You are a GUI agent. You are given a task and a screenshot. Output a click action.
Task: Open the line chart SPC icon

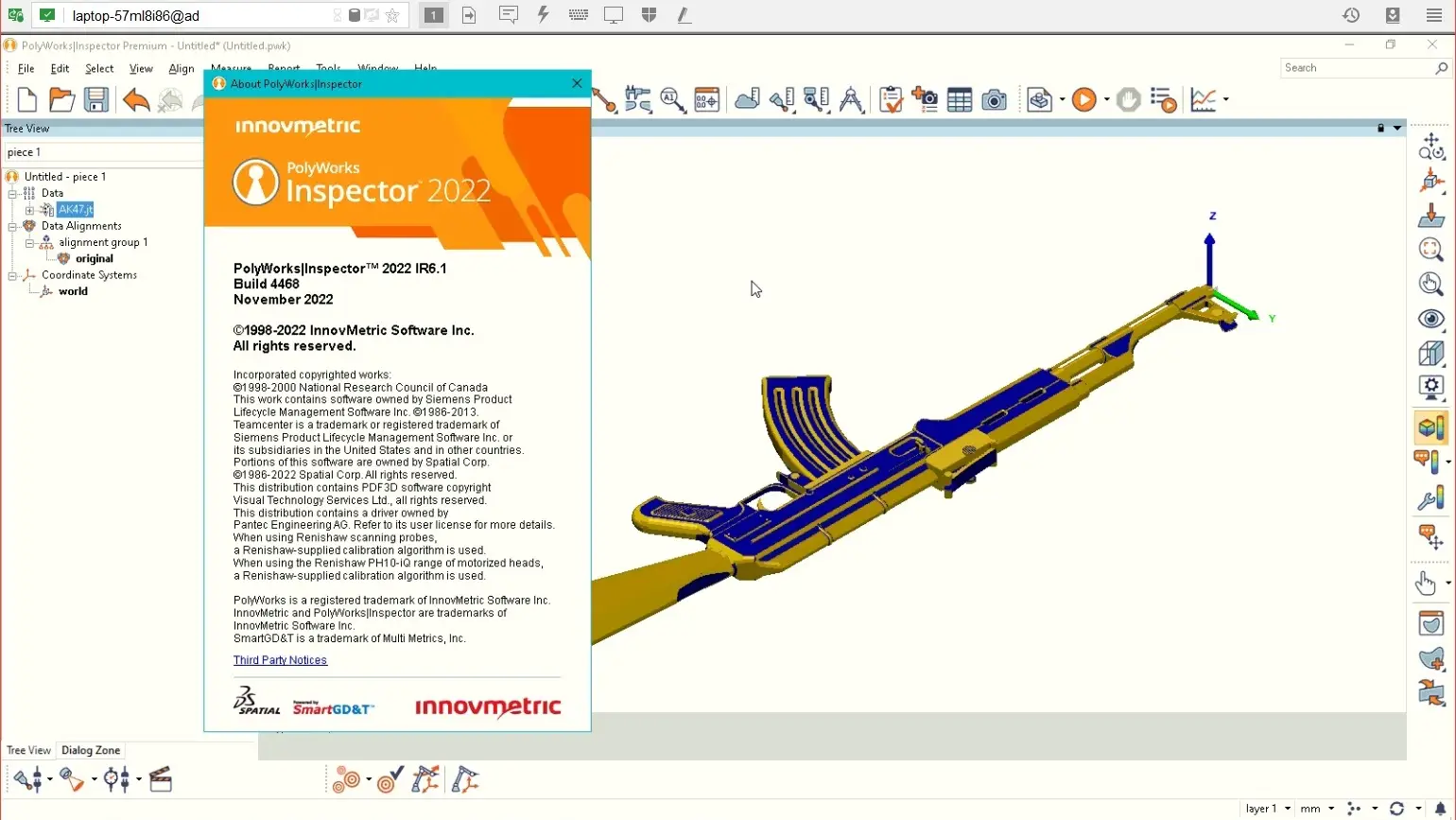click(1204, 99)
